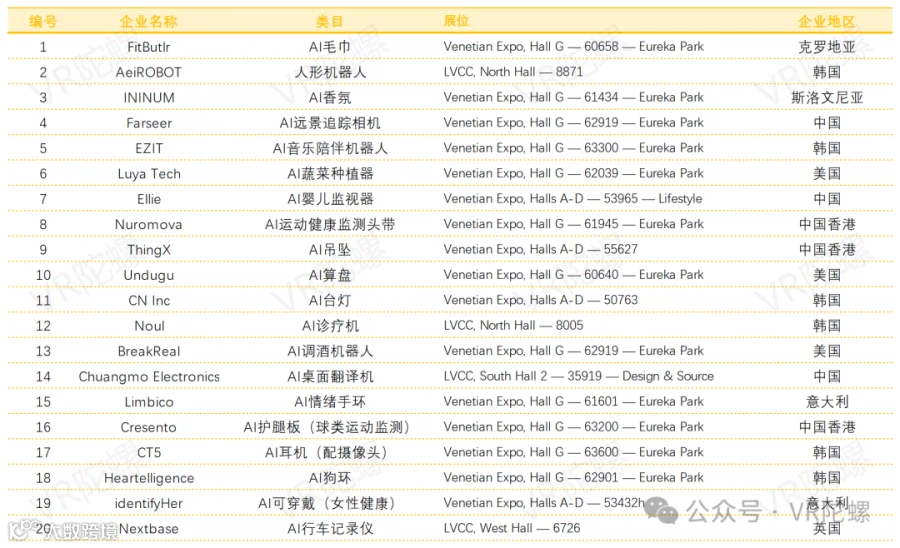Click the CT5 company name

[149, 453]
